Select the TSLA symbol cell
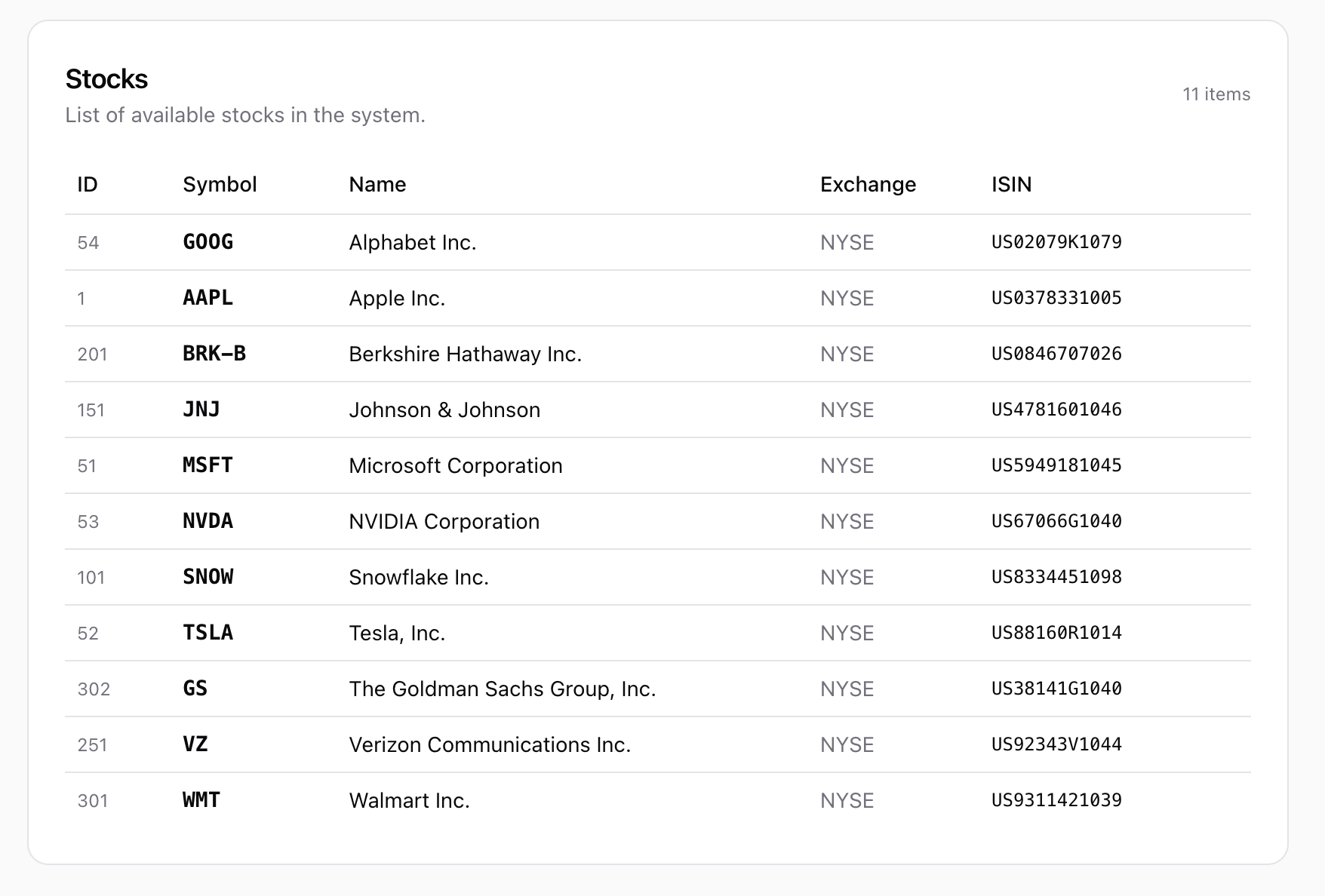The height and width of the screenshot is (896, 1325). tap(208, 633)
